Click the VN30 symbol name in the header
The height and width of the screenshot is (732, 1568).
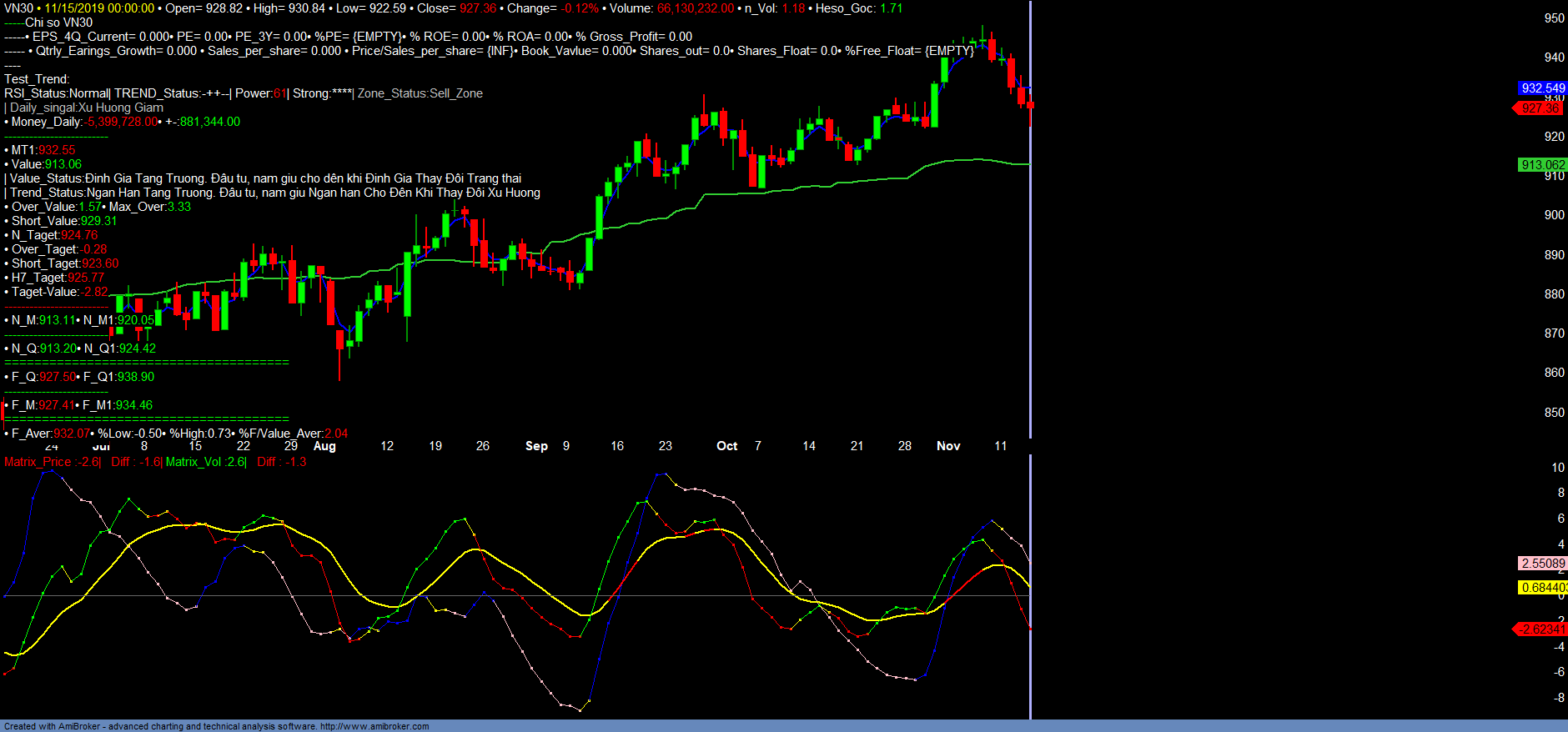18,8
